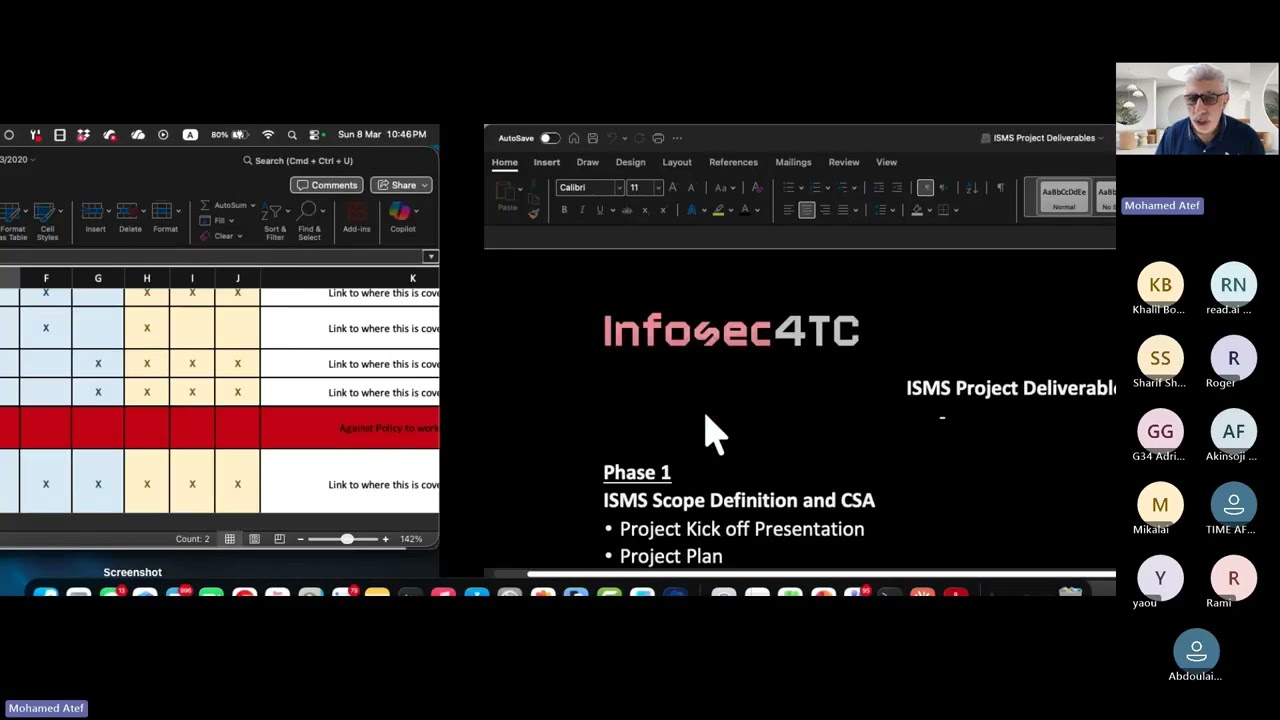Click the Excel search field
This screenshot has height=720, width=1280.
pyautogui.click(x=298, y=161)
